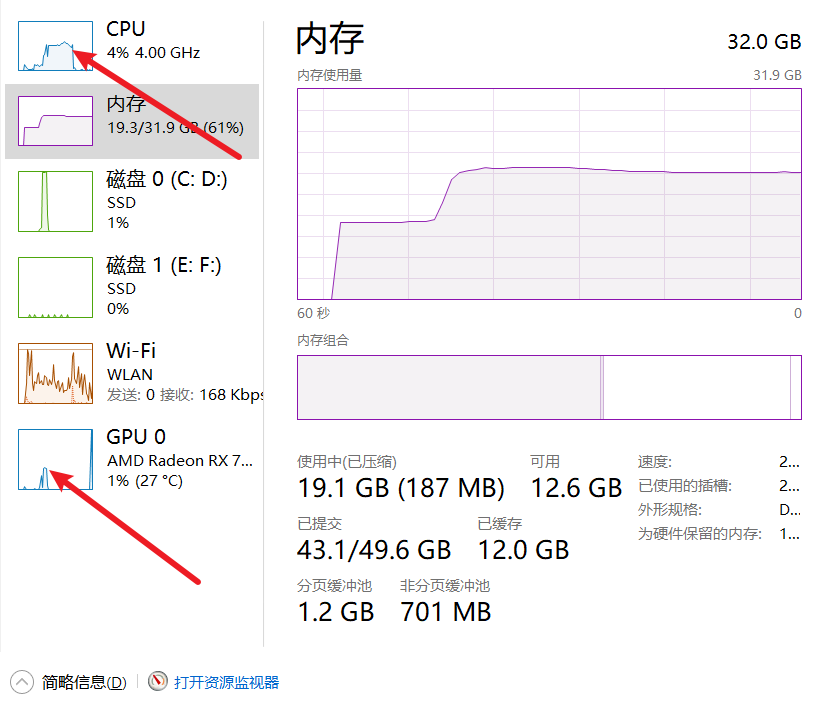Show 磁盘 1 (E: F:) SSD details
The height and width of the screenshot is (712, 832).
tap(132, 287)
